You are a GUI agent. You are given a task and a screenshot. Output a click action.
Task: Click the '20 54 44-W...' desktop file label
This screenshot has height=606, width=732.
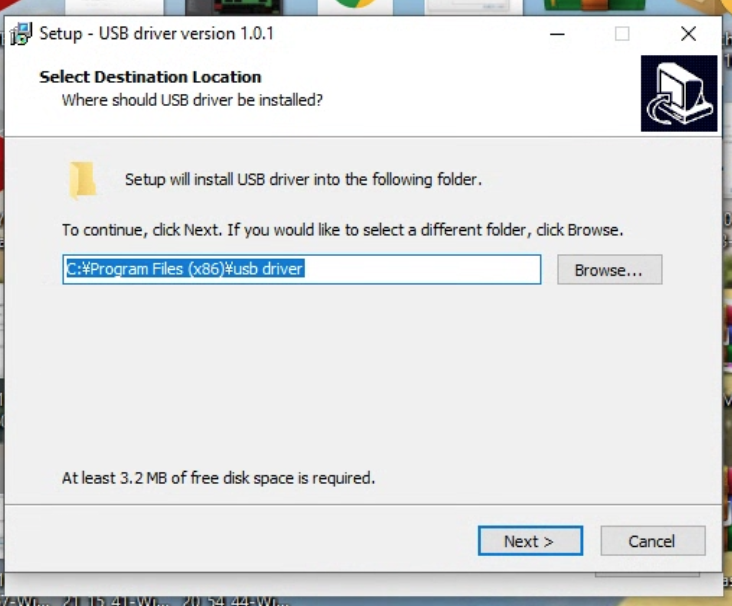click(x=236, y=601)
